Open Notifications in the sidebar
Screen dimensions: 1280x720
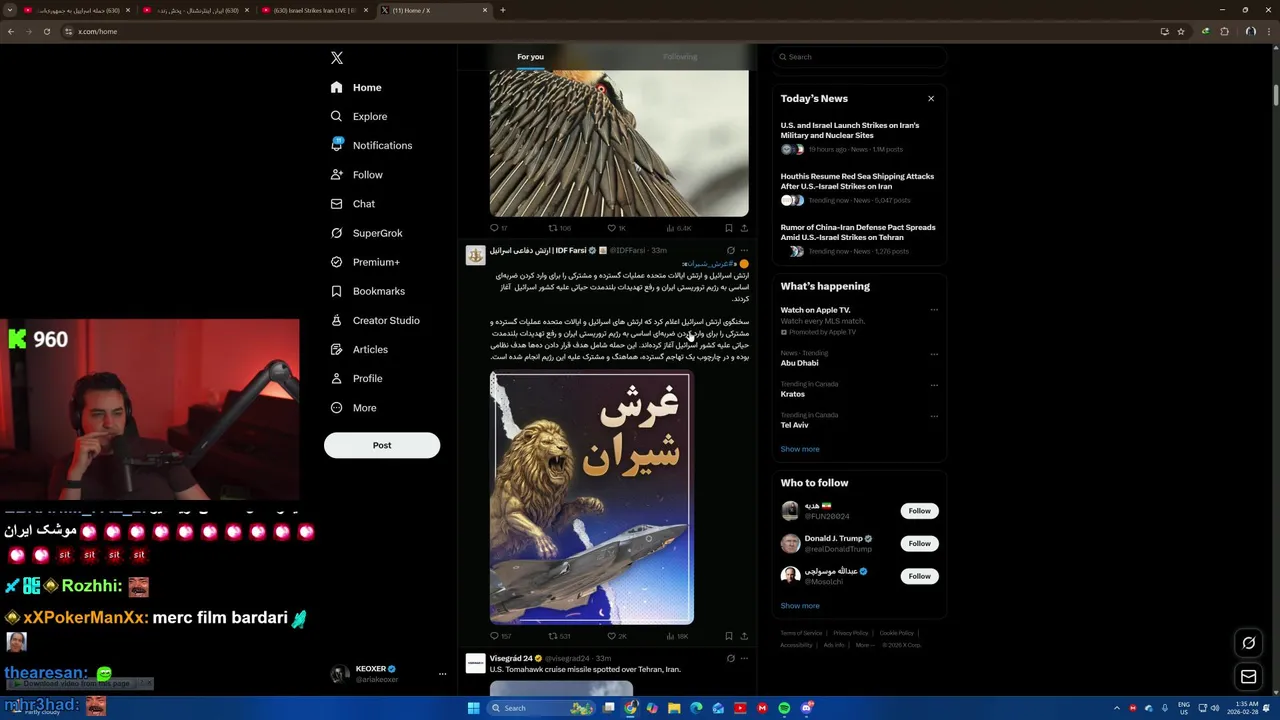371,146
